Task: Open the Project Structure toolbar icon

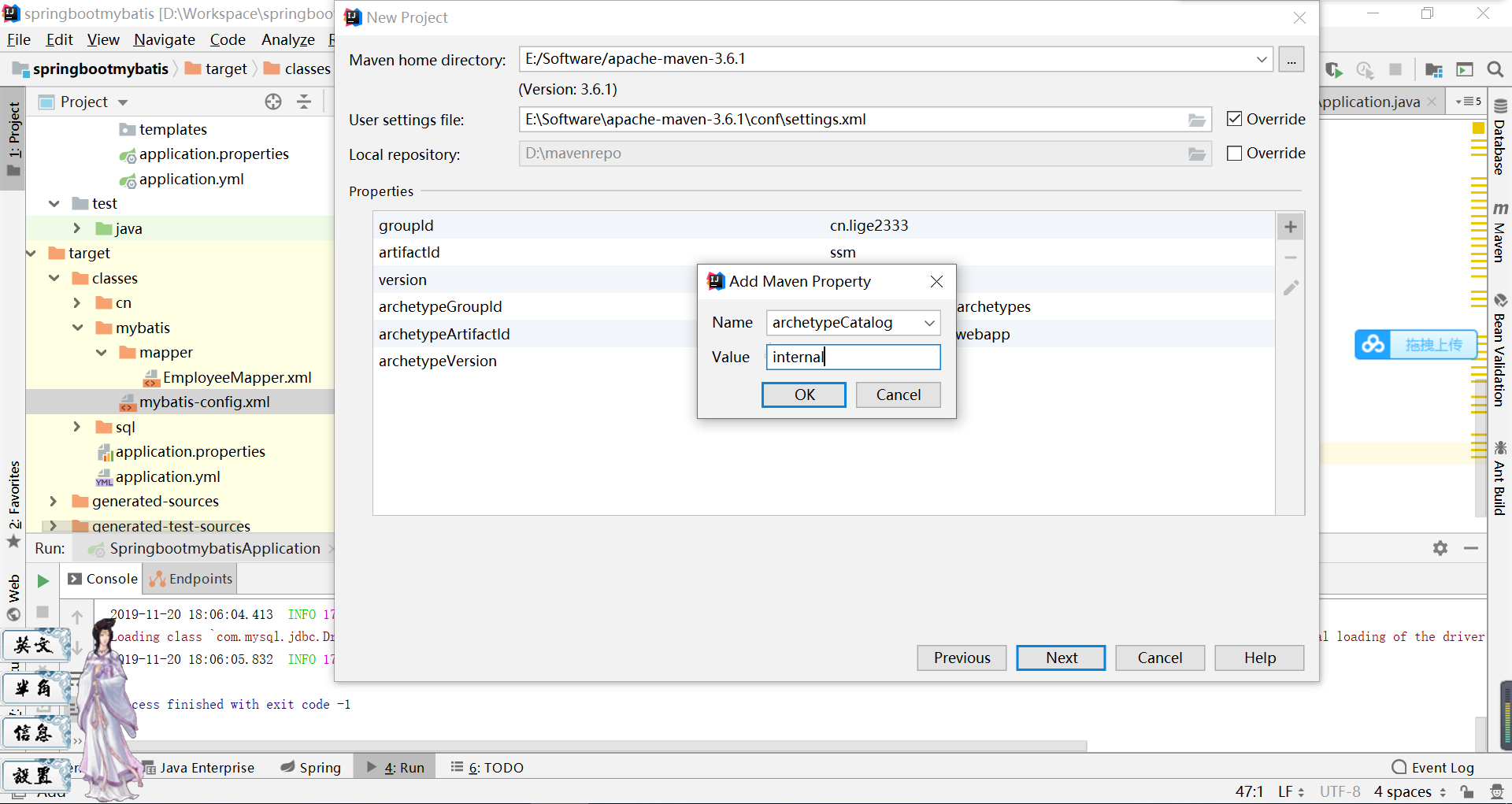Action: pos(1434,70)
